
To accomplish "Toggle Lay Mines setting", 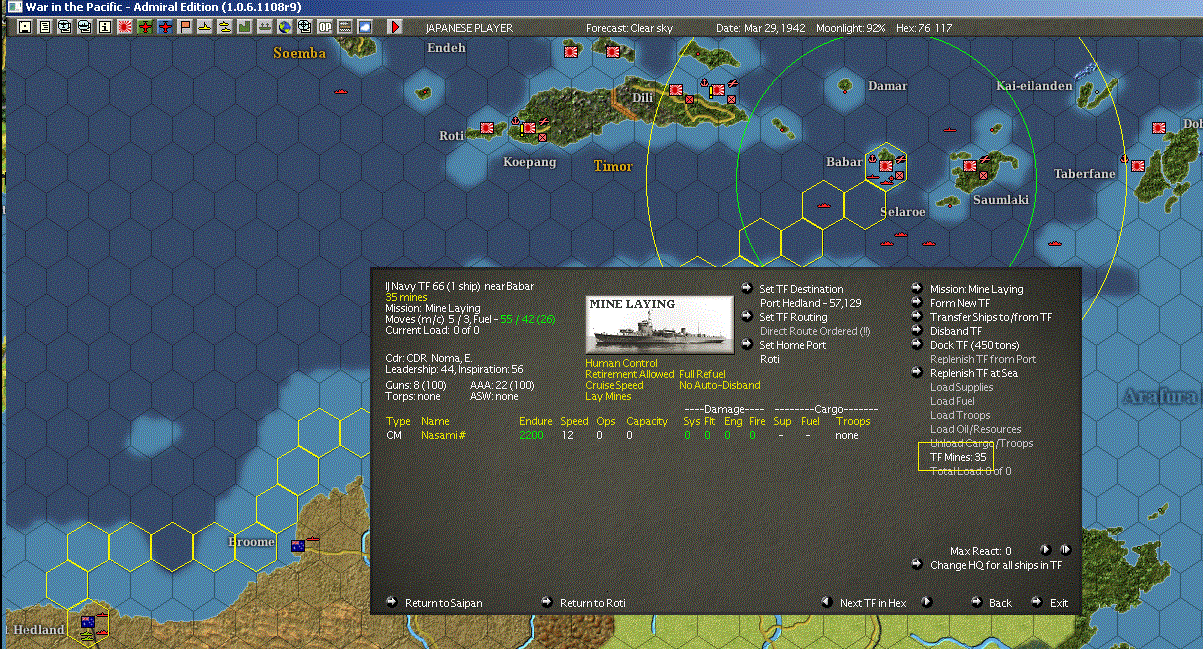I will click(608, 396).
